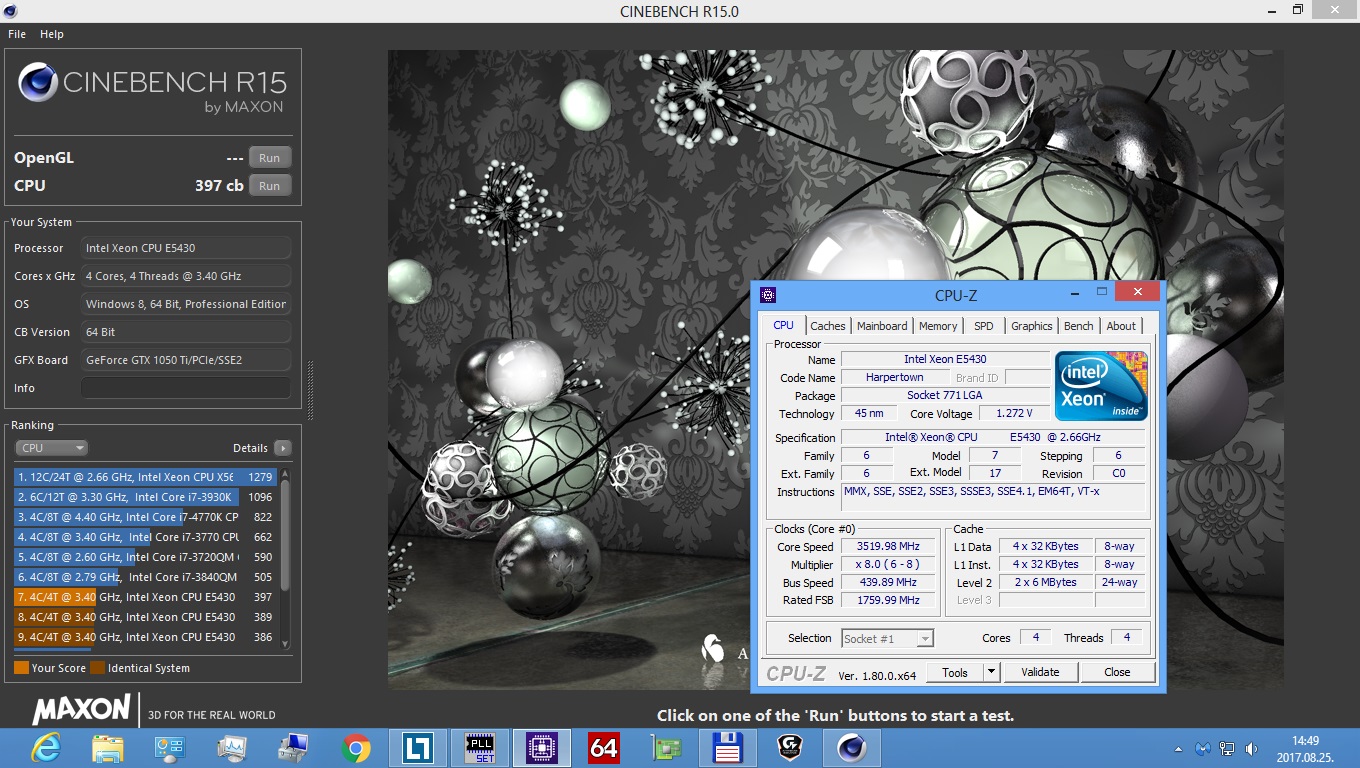Run the OpenGL benchmark

[270, 158]
